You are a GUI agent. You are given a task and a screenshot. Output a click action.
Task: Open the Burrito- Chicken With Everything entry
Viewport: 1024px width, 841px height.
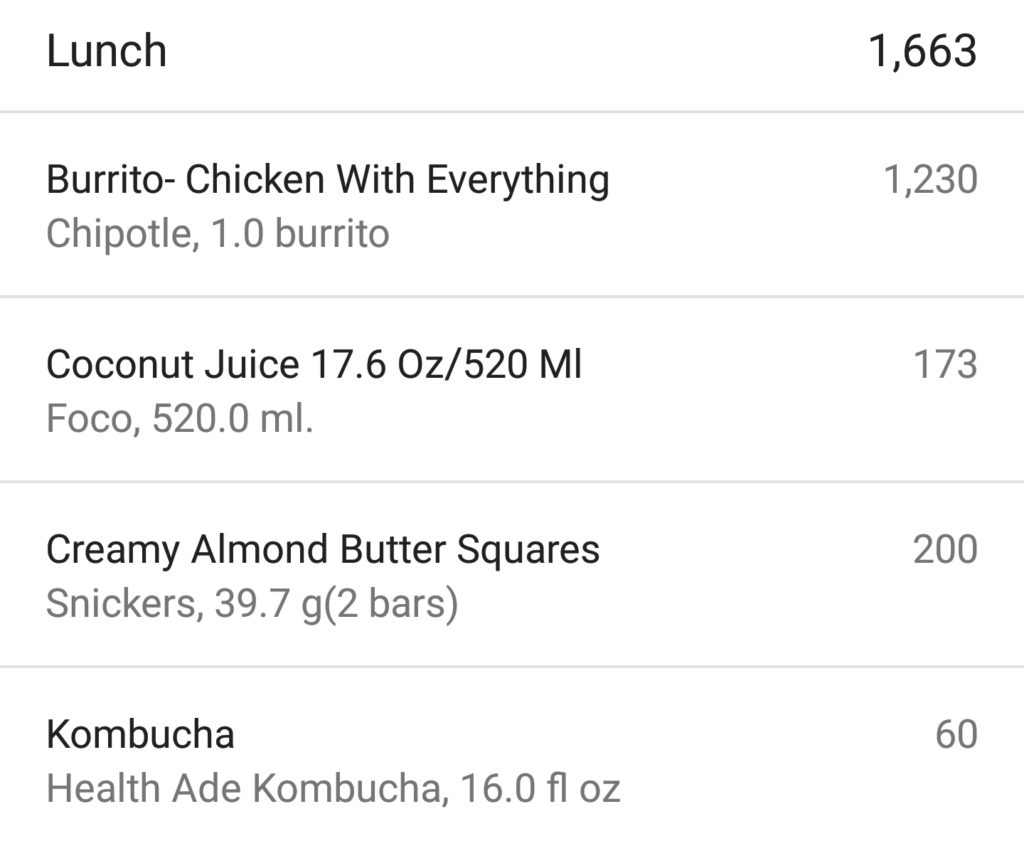326,180
